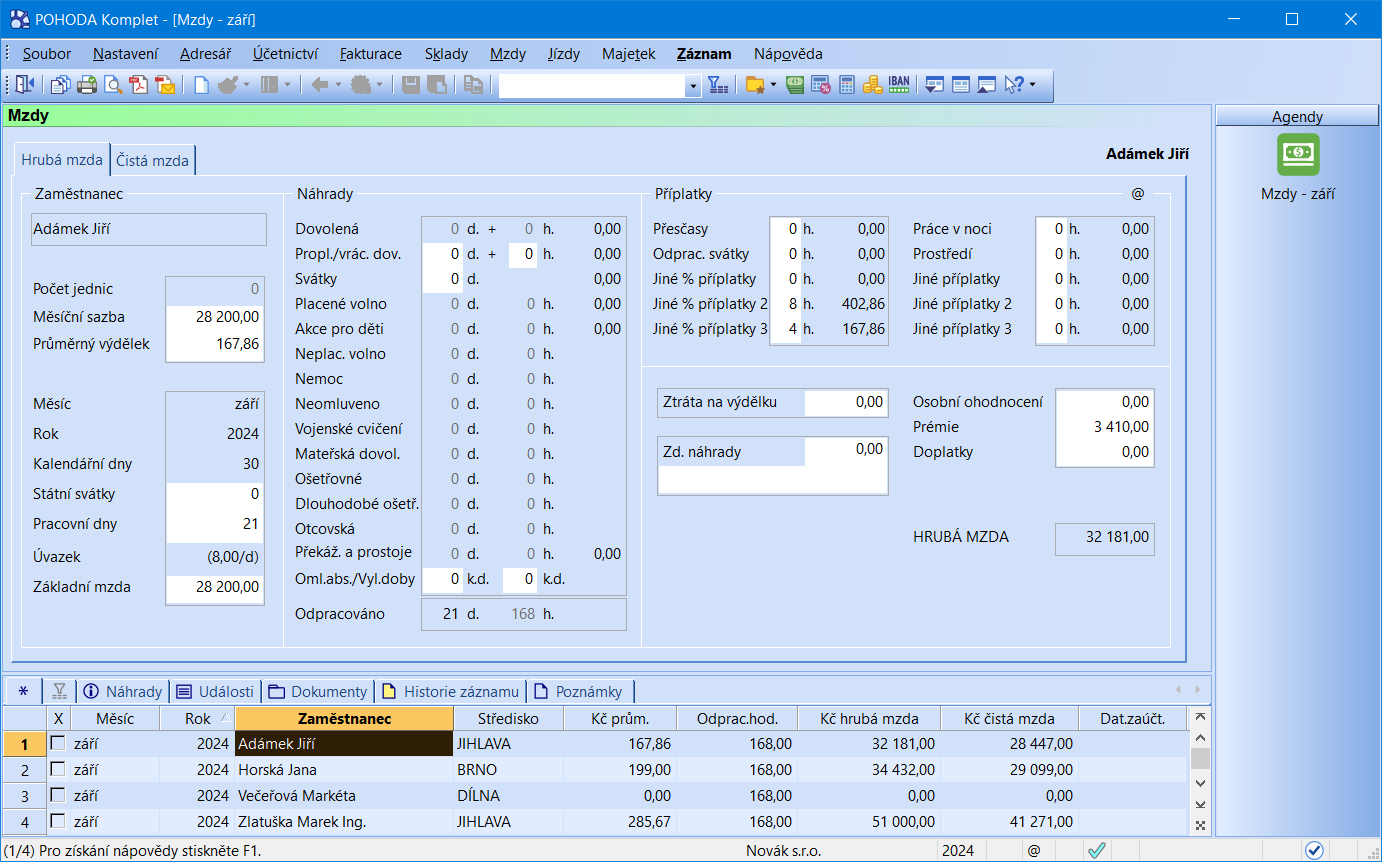The width and height of the screenshot is (1382, 862).
Task: Click the filter funnel toolbar icon
Action: pos(718,86)
